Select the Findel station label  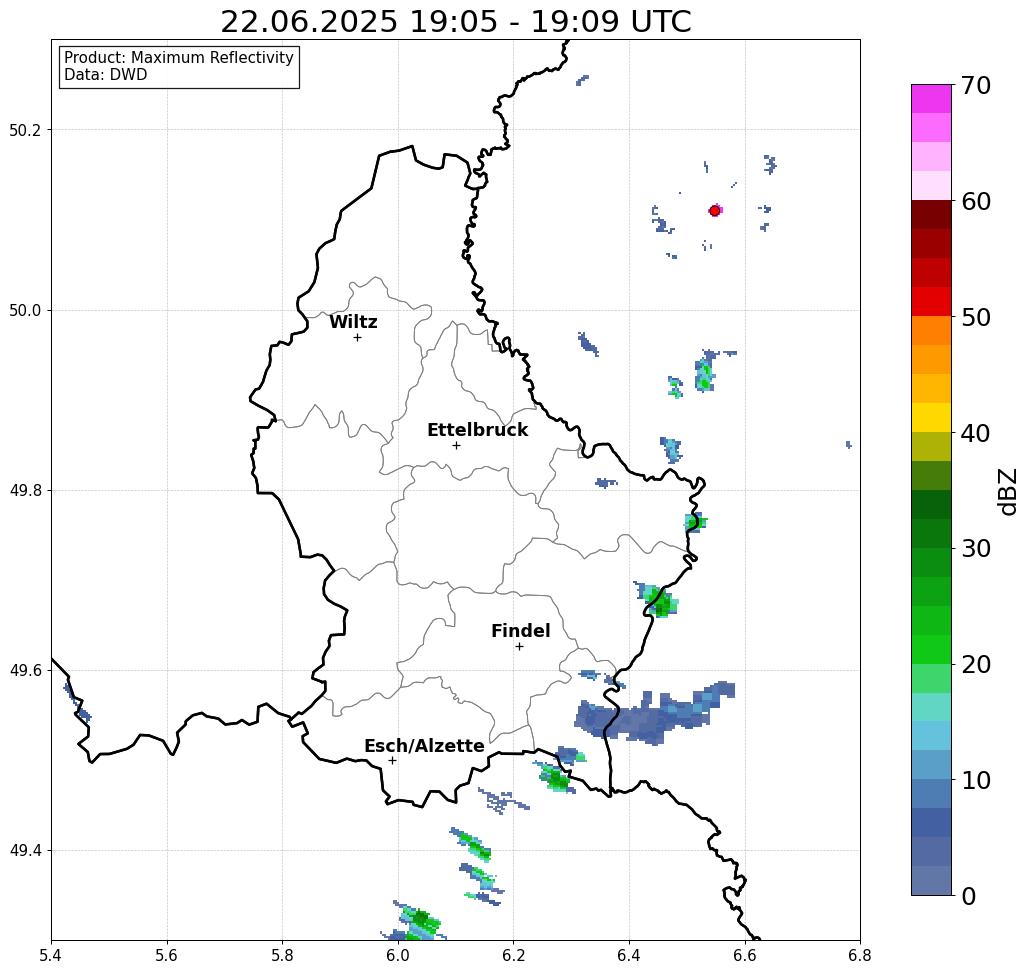[520, 631]
